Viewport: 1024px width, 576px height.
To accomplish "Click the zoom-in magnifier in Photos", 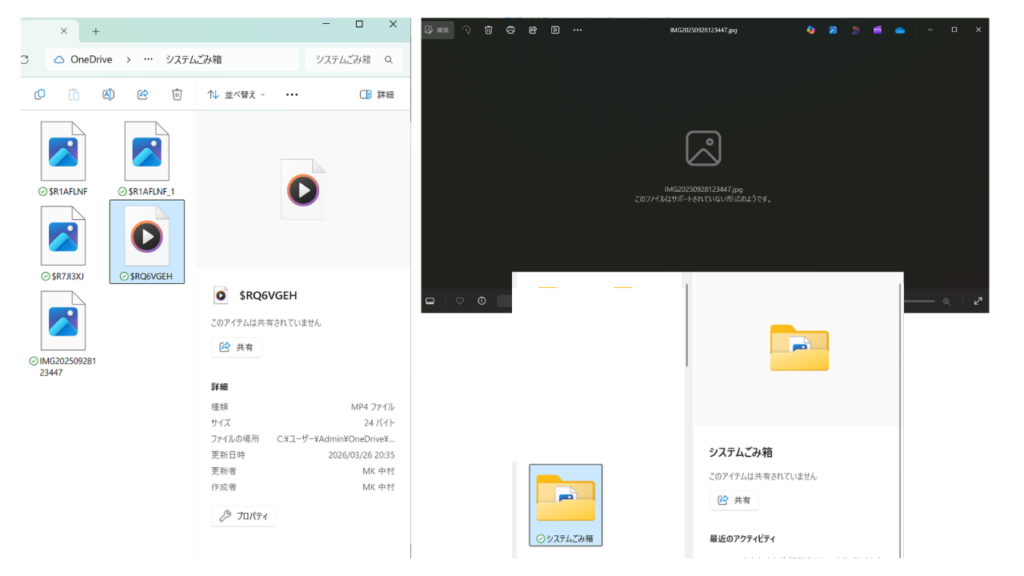I will tap(946, 301).
